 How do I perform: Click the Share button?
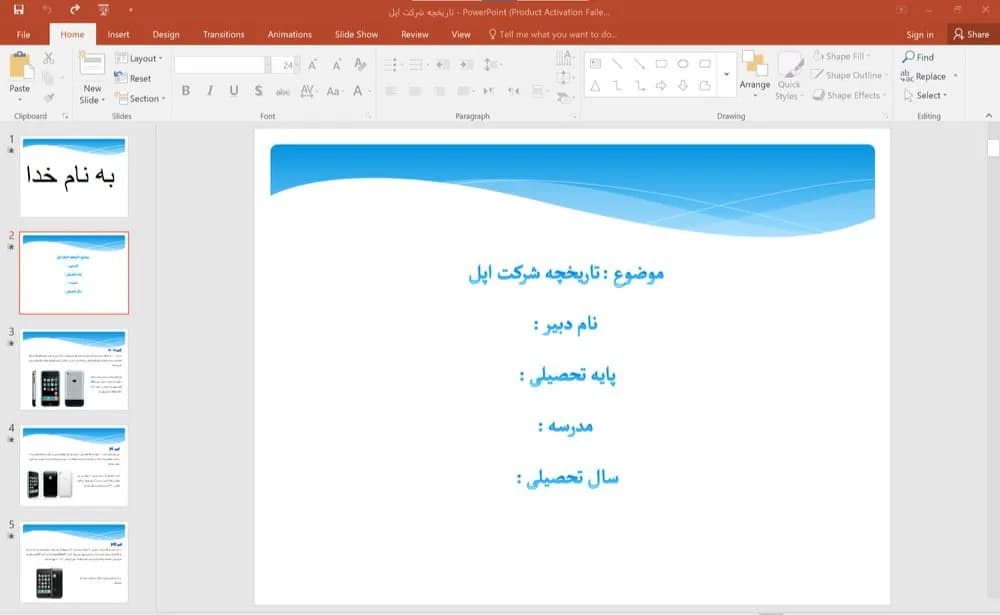point(971,34)
